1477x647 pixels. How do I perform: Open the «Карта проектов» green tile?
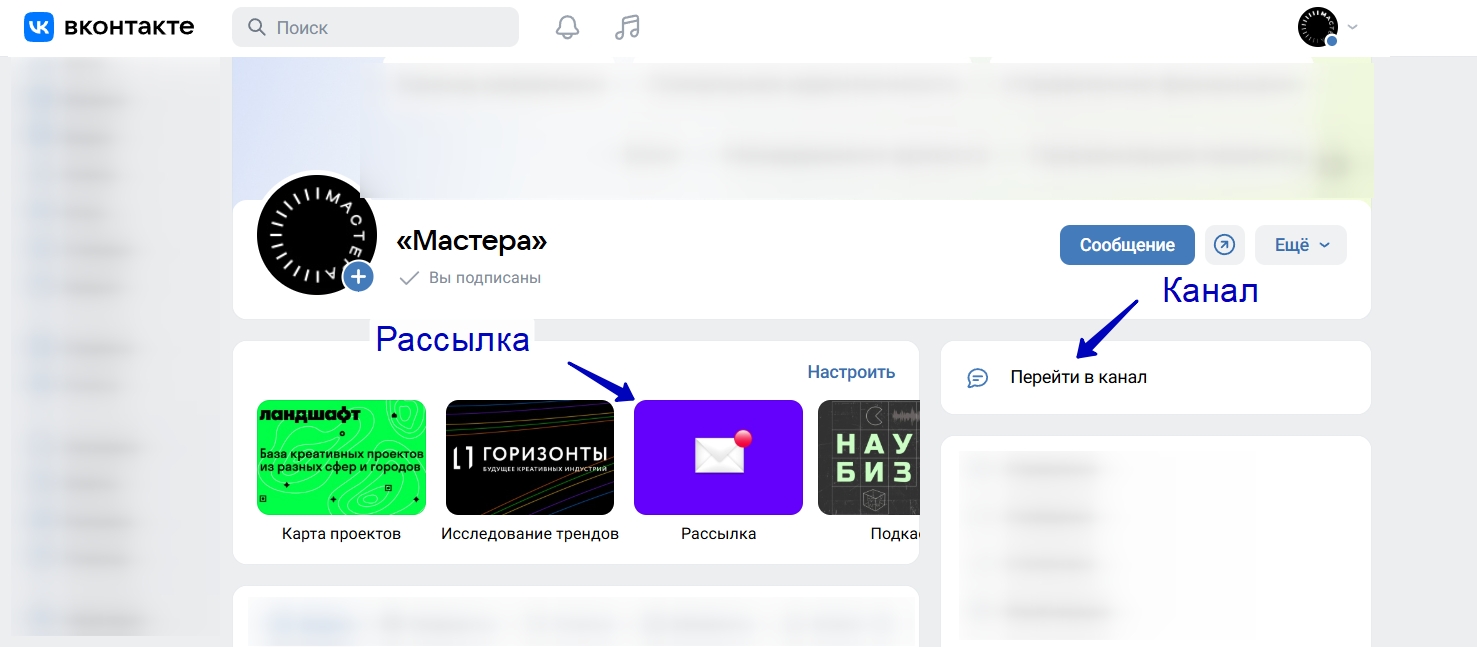click(341, 458)
